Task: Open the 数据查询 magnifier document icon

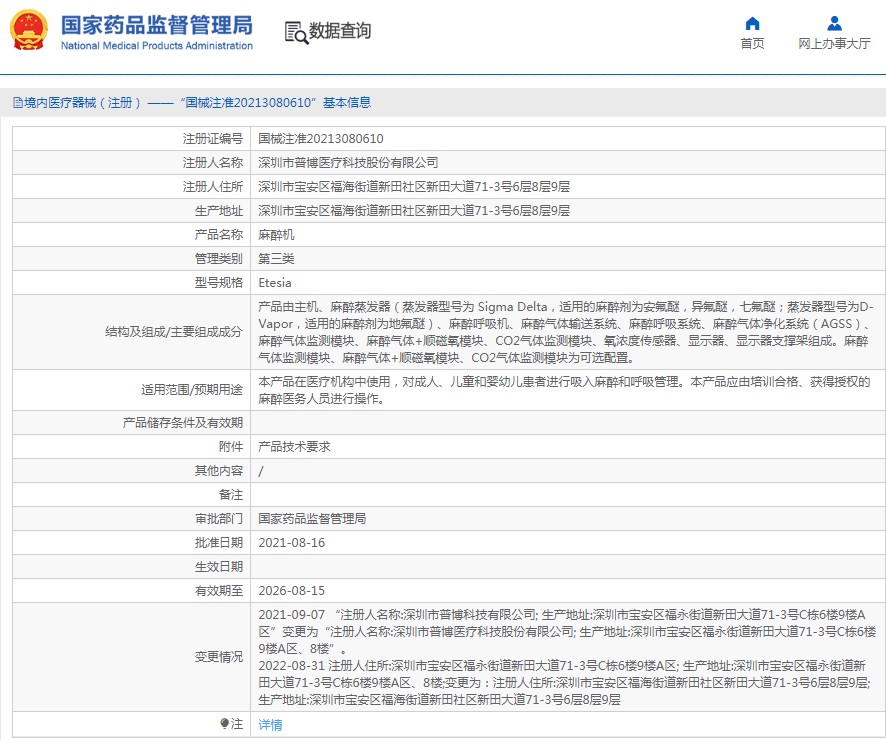Action: click(x=296, y=33)
